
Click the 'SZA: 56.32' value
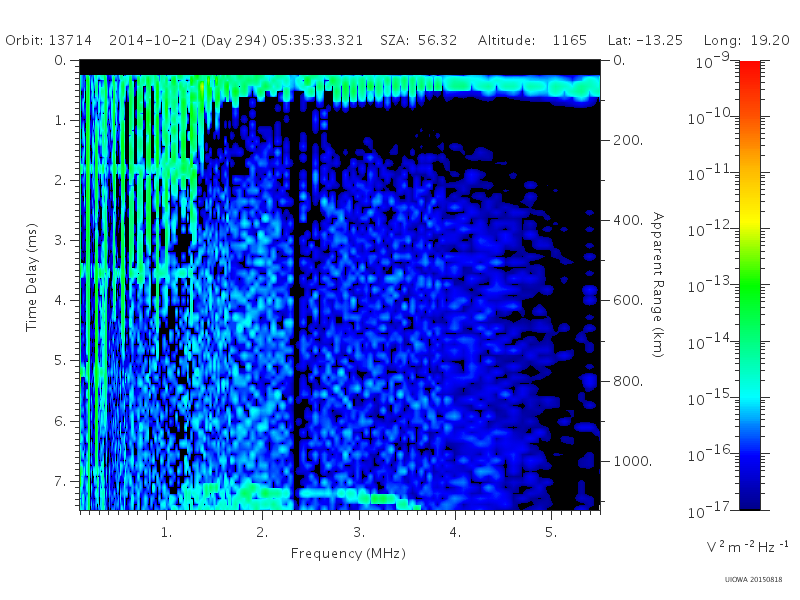pos(418,40)
